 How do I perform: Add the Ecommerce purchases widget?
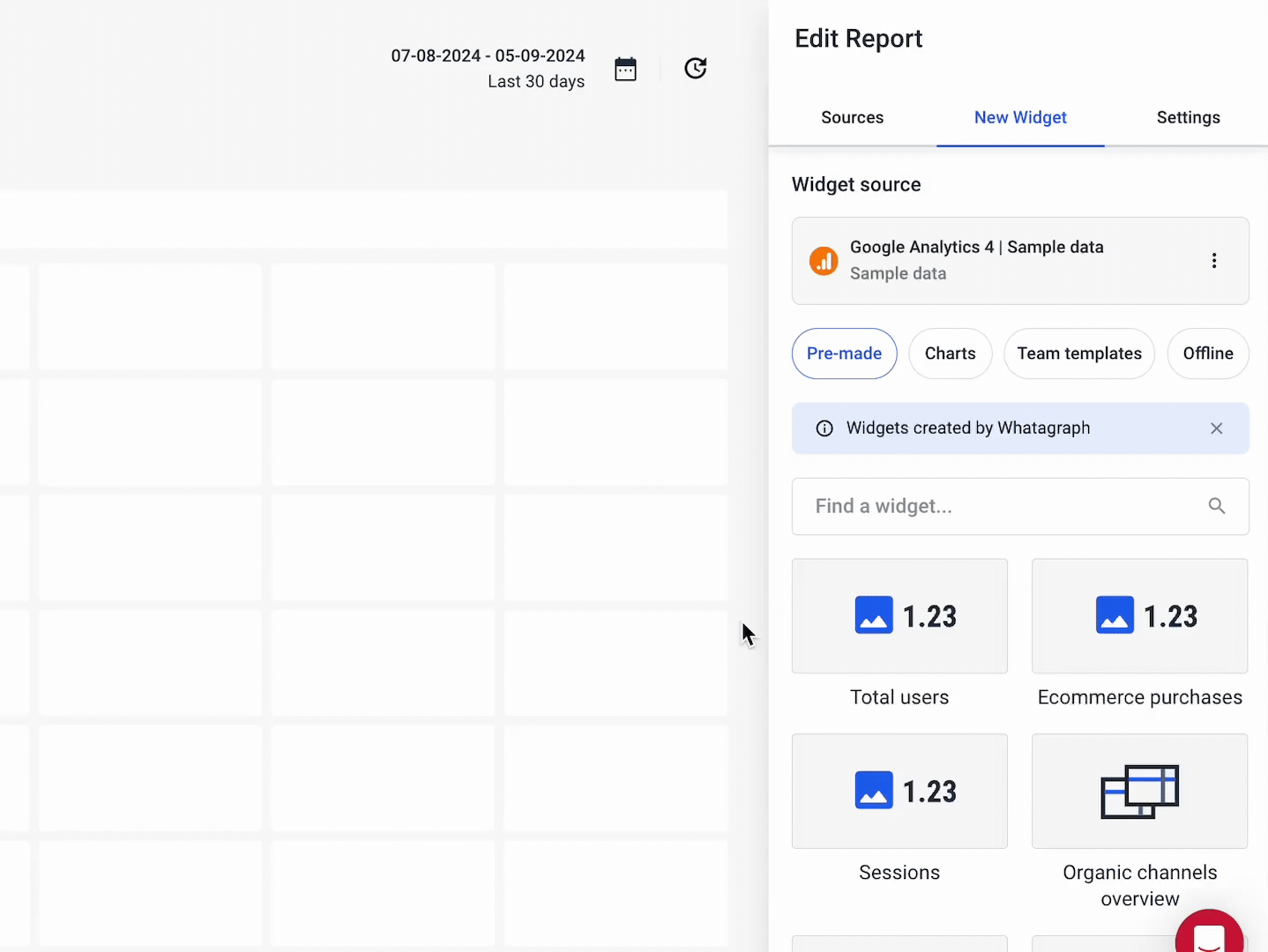click(x=1139, y=616)
